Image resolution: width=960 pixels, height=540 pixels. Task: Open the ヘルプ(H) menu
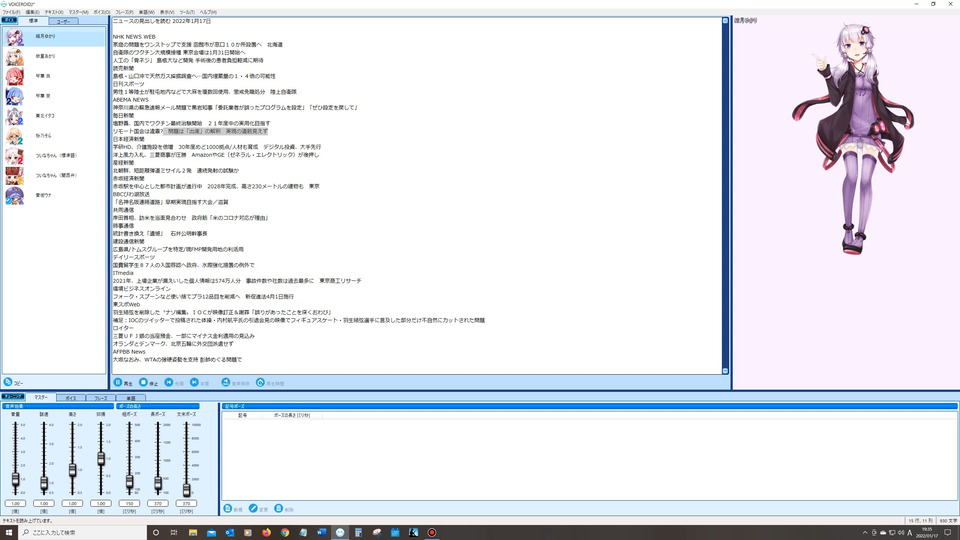208,12
